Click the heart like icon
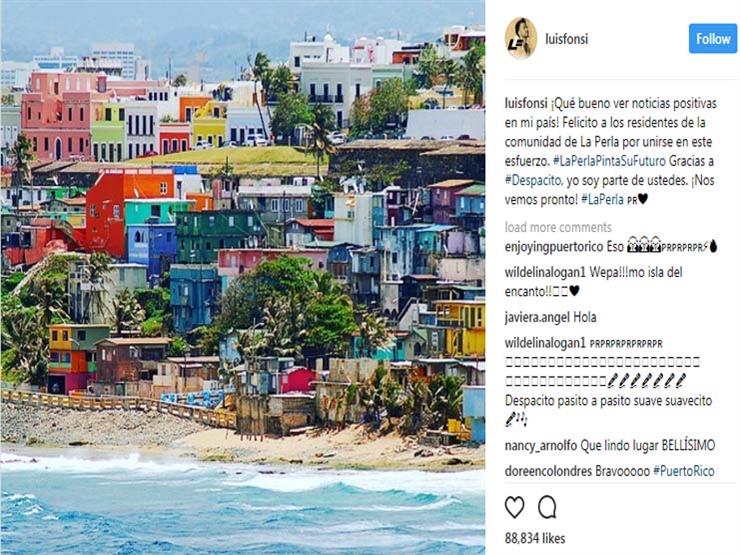 514,508
